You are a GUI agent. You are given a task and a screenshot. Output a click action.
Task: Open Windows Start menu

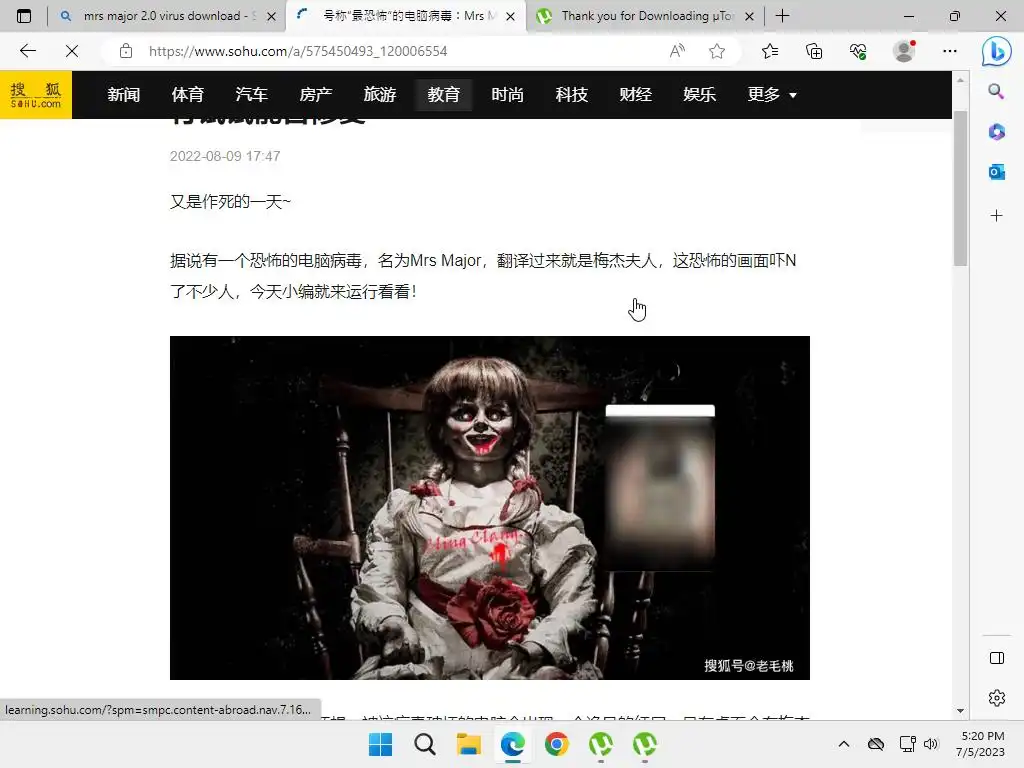click(x=381, y=744)
